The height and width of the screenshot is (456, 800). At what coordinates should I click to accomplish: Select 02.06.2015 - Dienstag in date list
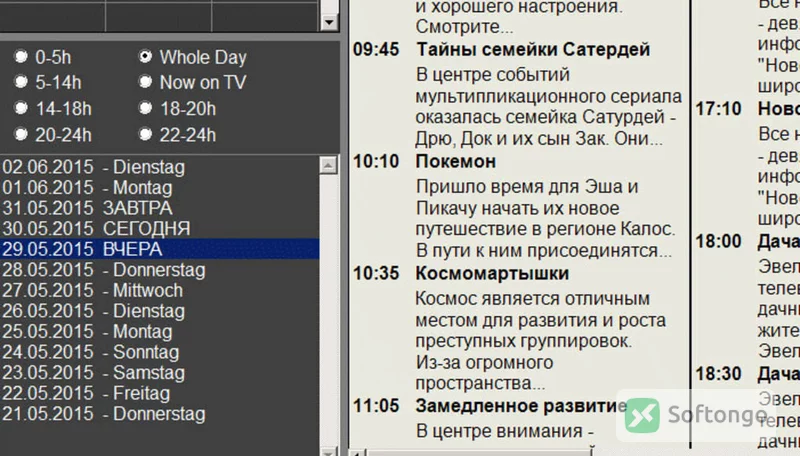[160, 167]
